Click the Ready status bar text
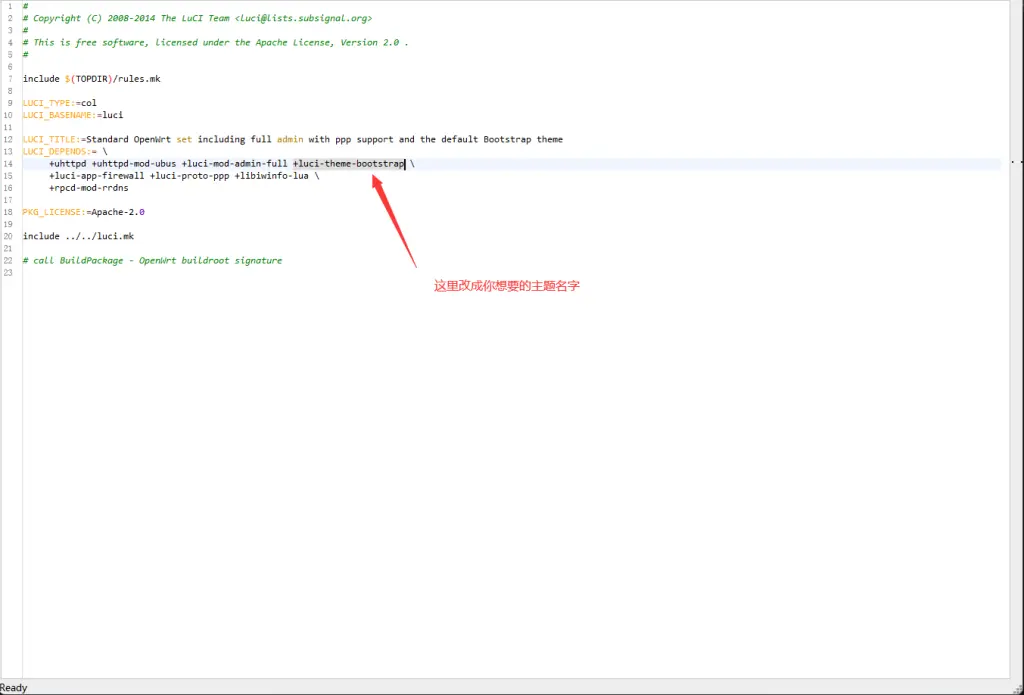This screenshot has width=1024, height=695. pos(14,687)
